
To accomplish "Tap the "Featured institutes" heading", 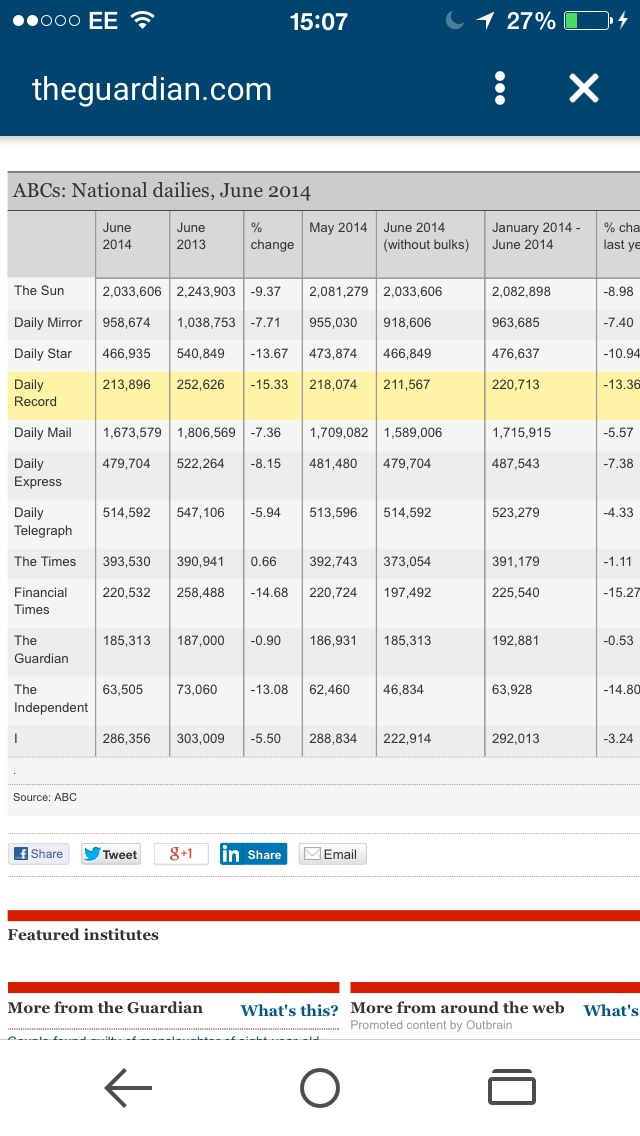I will click(x=83, y=935).
